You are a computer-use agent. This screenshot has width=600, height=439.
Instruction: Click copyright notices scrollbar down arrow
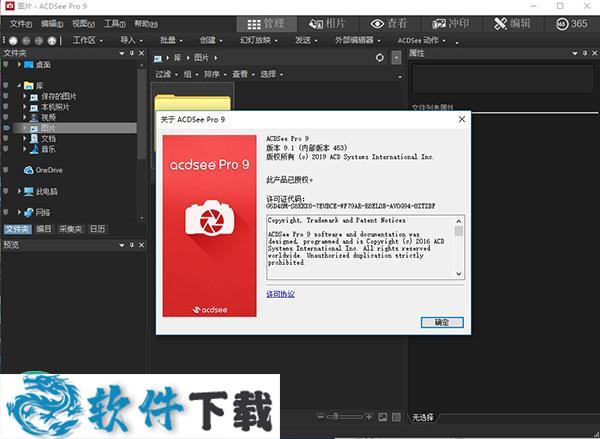coord(459,274)
